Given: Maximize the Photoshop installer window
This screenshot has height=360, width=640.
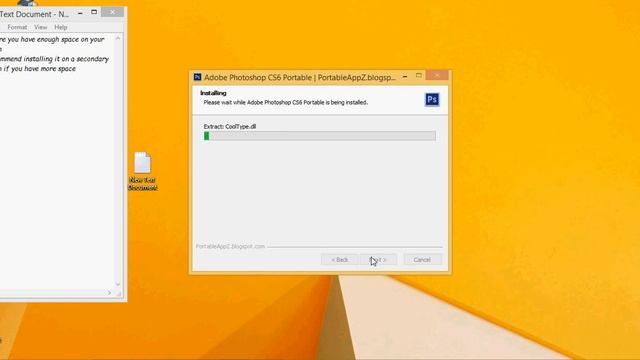Looking at the screenshot, I should pos(418,76).
